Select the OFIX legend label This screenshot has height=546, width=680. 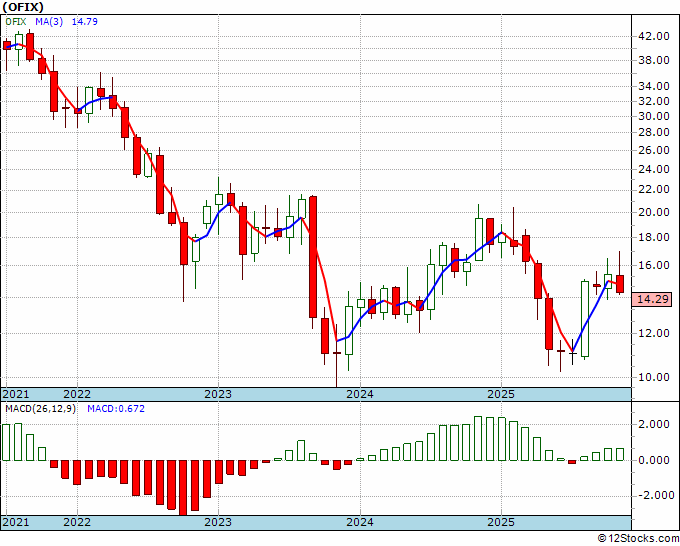[x=16, y=21]
